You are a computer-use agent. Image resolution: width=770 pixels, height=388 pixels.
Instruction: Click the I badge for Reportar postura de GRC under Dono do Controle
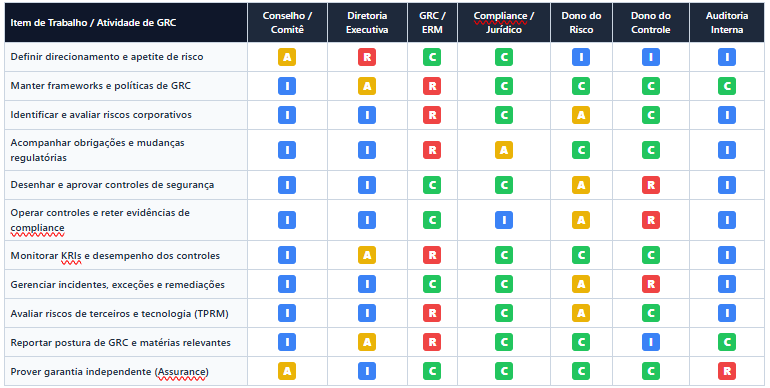tap(651, 342)
